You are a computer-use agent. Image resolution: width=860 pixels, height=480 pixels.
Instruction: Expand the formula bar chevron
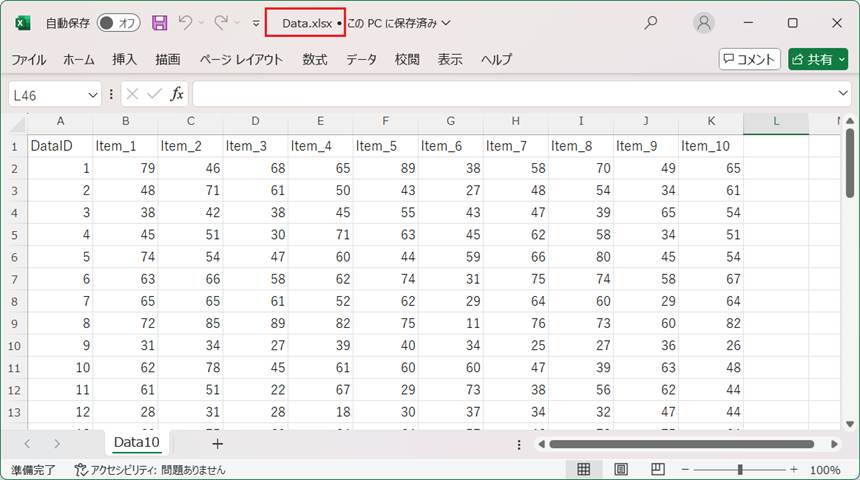click(843, 94)
